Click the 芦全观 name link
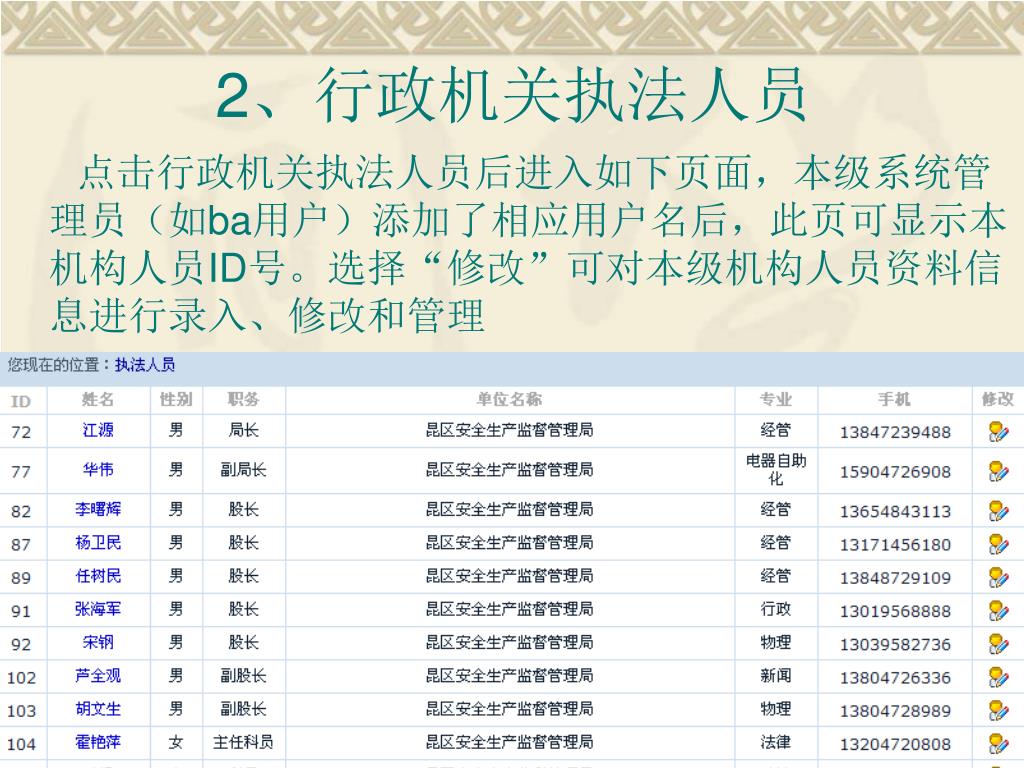 (x=98, y=676)
